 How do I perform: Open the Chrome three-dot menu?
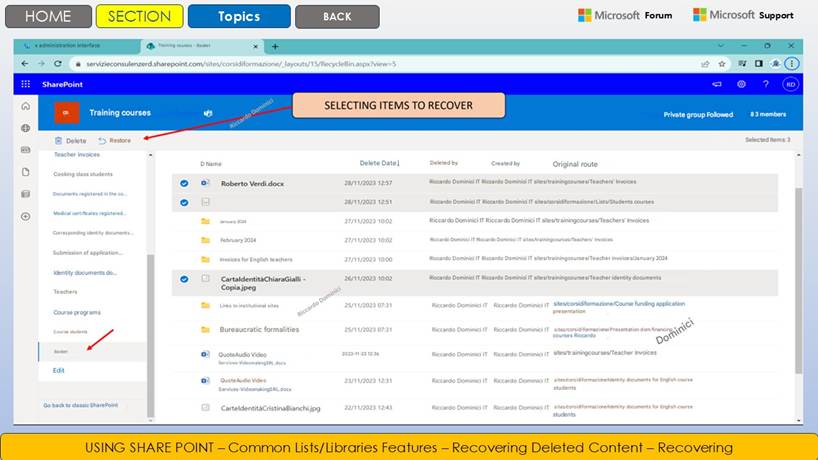[792, 63]
